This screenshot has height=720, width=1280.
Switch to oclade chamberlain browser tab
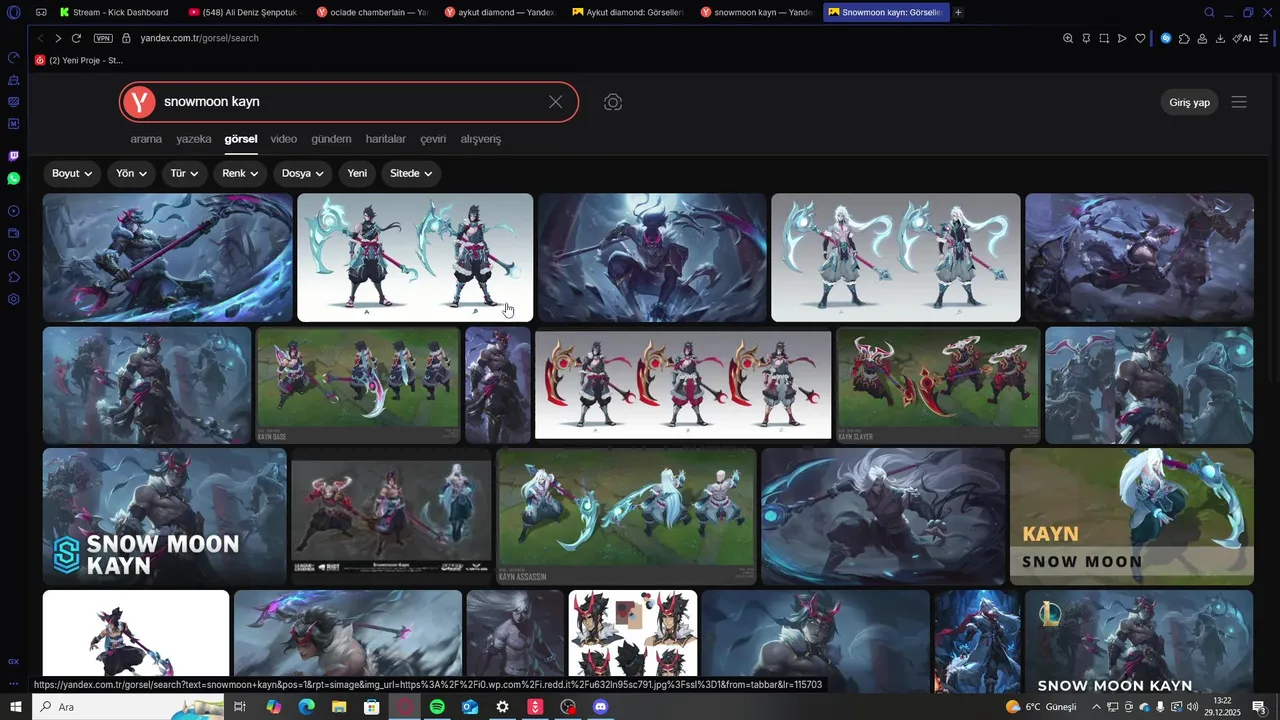371,12
